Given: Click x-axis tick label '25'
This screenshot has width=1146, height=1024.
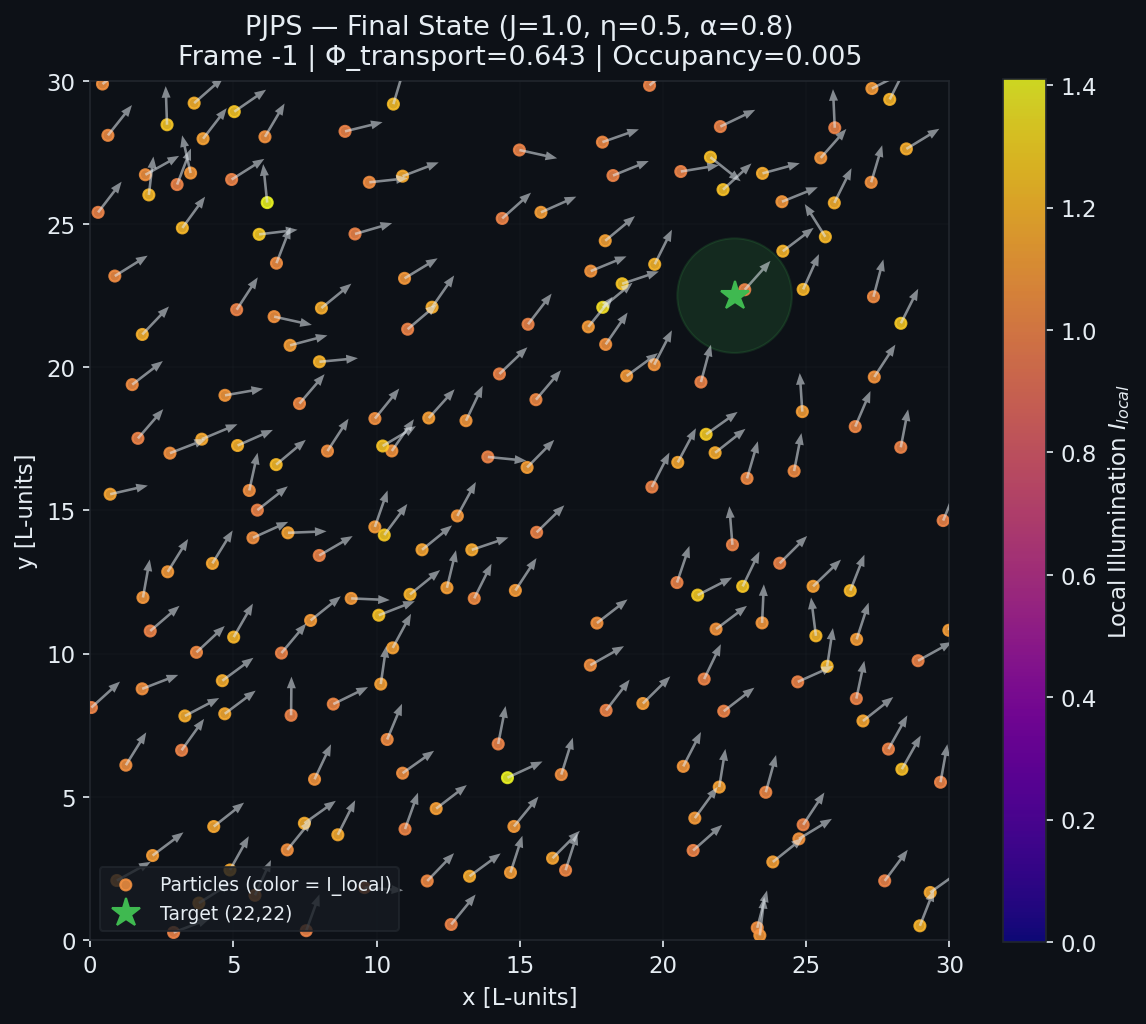Looking at the screenshot, I should click(x=806, y=966).
